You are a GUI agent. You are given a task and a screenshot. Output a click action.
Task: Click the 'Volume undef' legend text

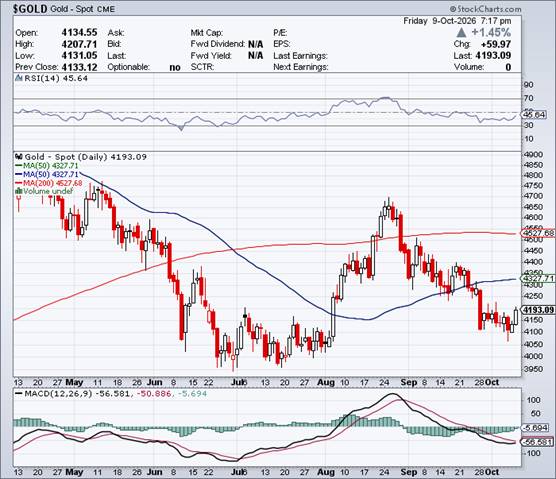(x=48, y=191)
